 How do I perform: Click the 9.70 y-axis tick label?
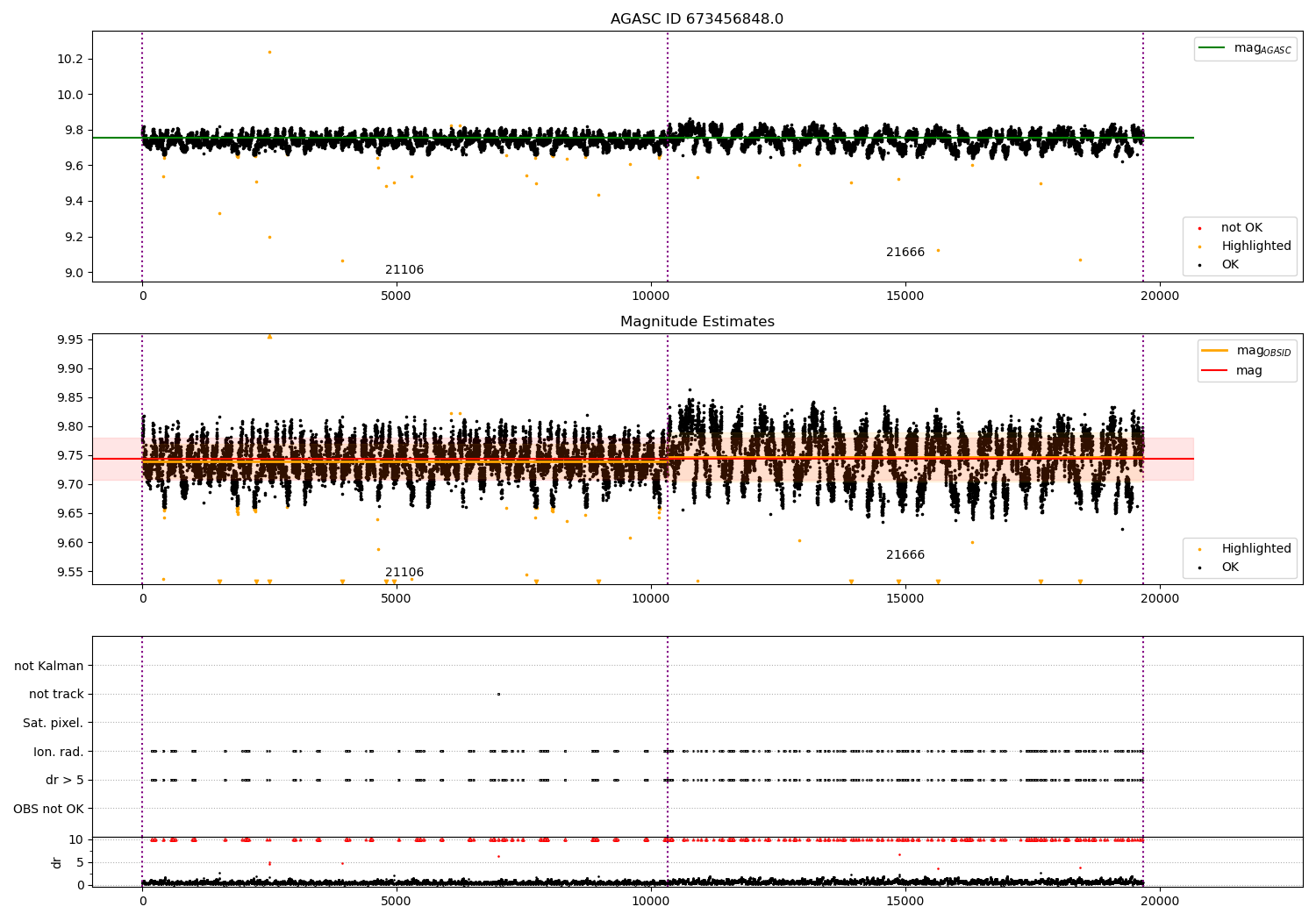click(x=71, y=484)
